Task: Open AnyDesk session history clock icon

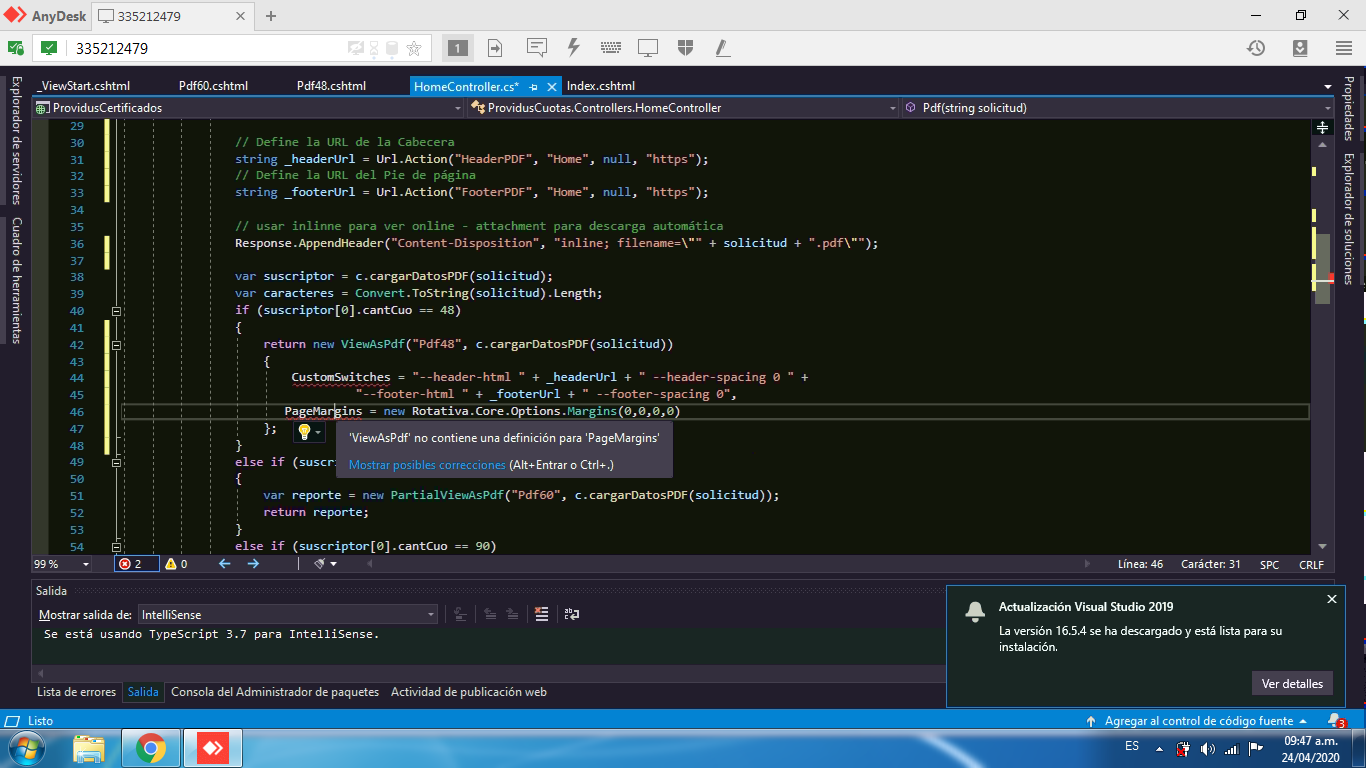Action: click(x=1256, y=47)
